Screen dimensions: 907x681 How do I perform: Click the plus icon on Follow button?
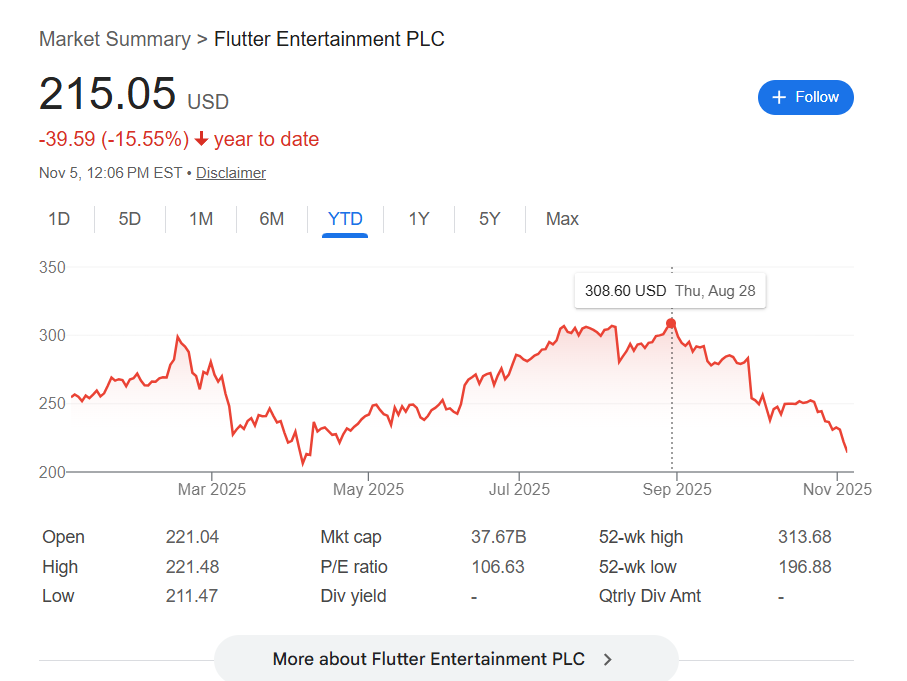pos(780,97)
